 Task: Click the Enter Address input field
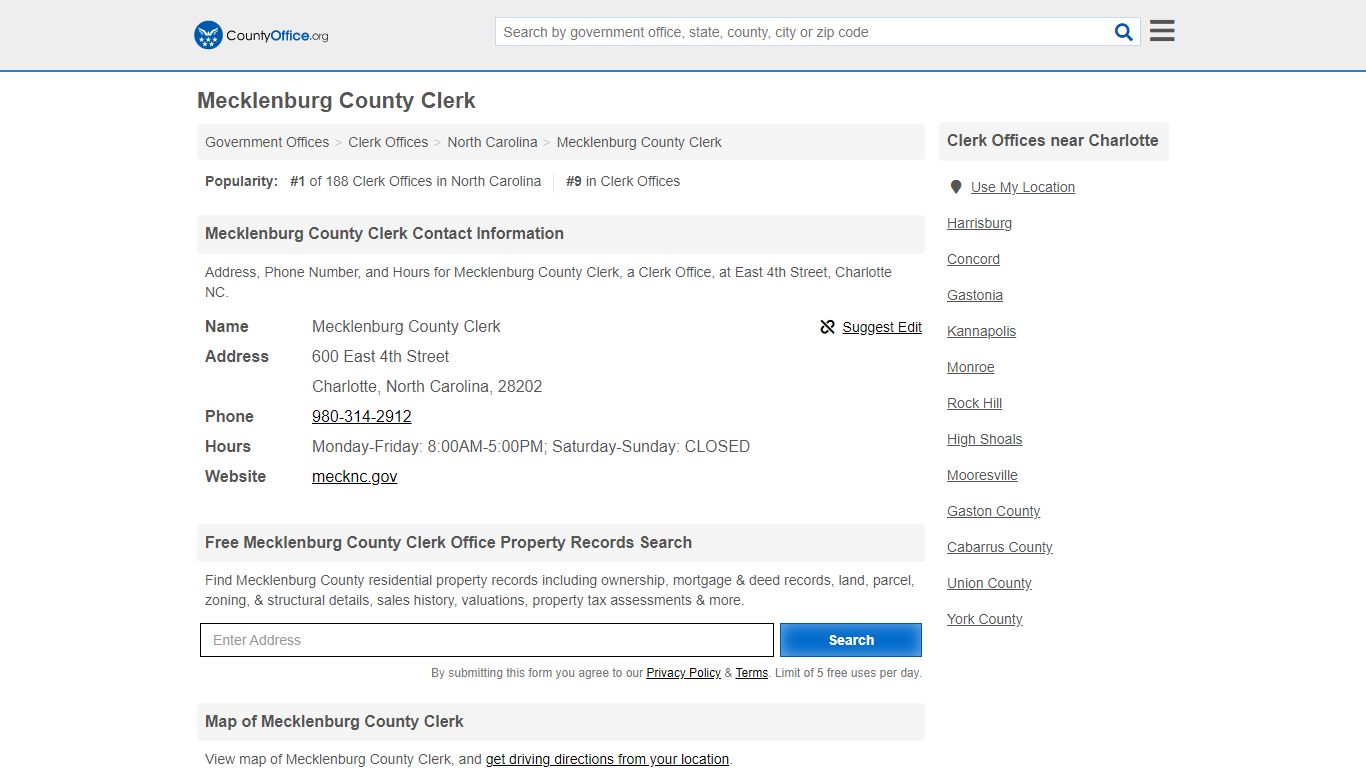487,640
